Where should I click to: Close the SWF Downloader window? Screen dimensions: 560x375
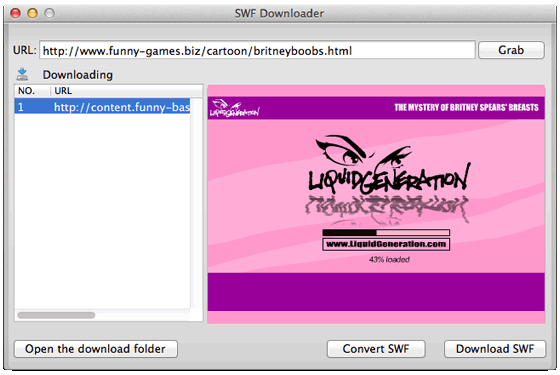tap(15, 13)
